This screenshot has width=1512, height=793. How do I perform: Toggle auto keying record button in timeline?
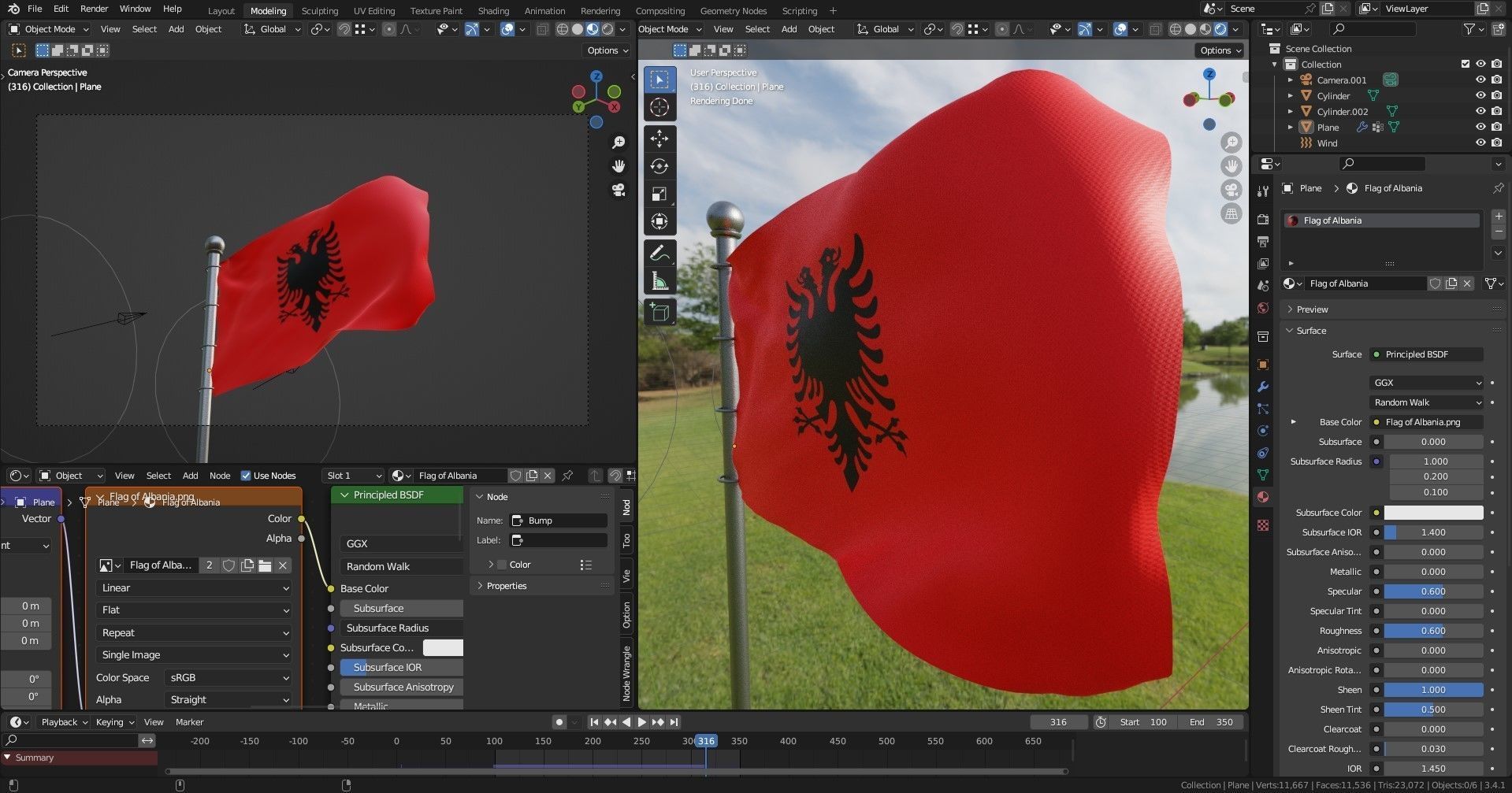click(559, 722)
